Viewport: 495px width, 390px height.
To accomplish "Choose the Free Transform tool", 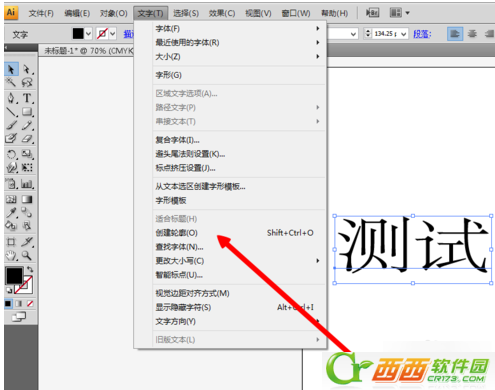I will tap(27, 167).
